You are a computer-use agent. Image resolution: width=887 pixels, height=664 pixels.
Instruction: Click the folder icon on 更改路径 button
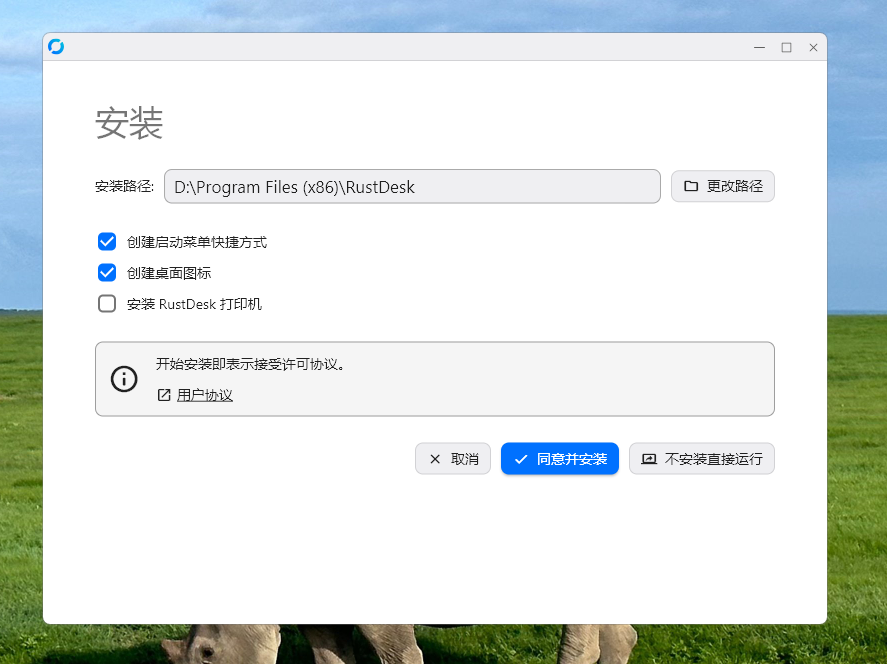(x=691, y=186)
